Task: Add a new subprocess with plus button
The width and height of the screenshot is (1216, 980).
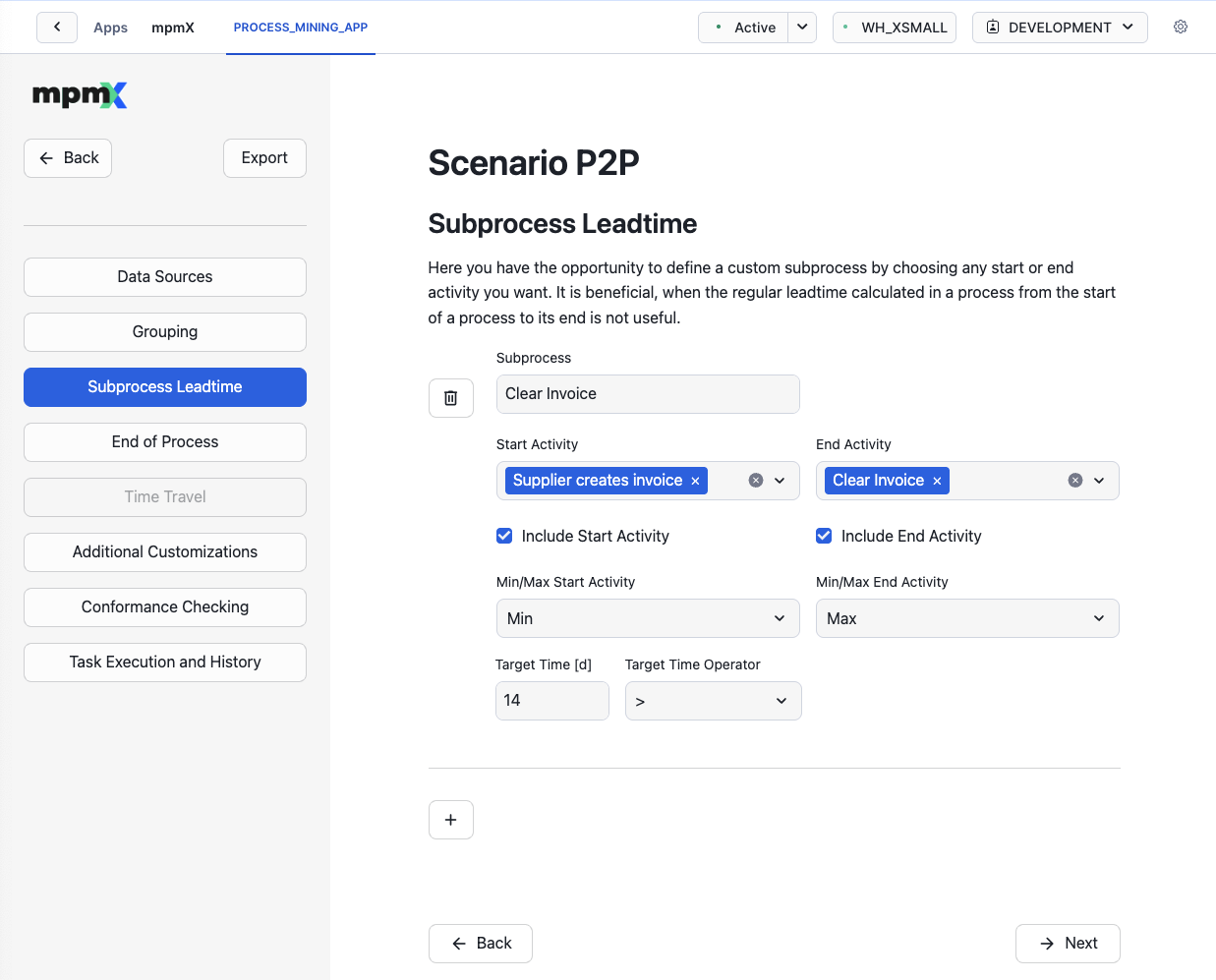Action: point(451,820)
